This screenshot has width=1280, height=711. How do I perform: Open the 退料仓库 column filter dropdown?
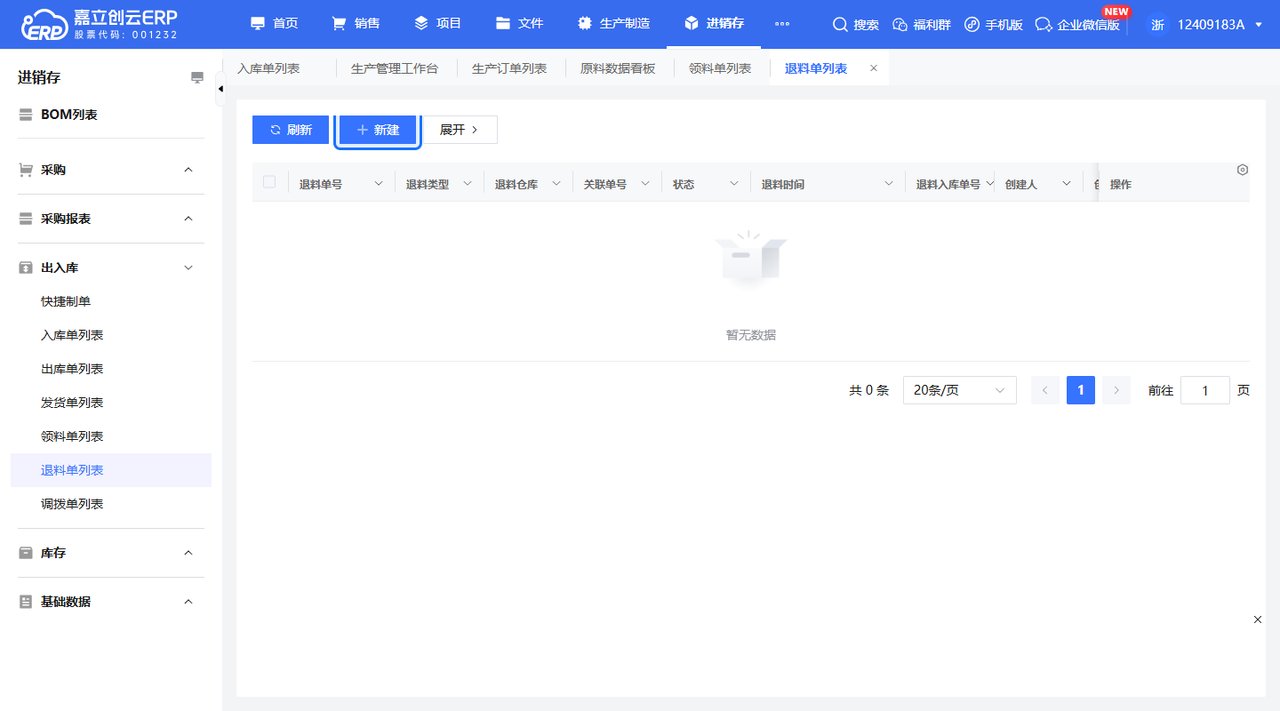tap(556, 184)
